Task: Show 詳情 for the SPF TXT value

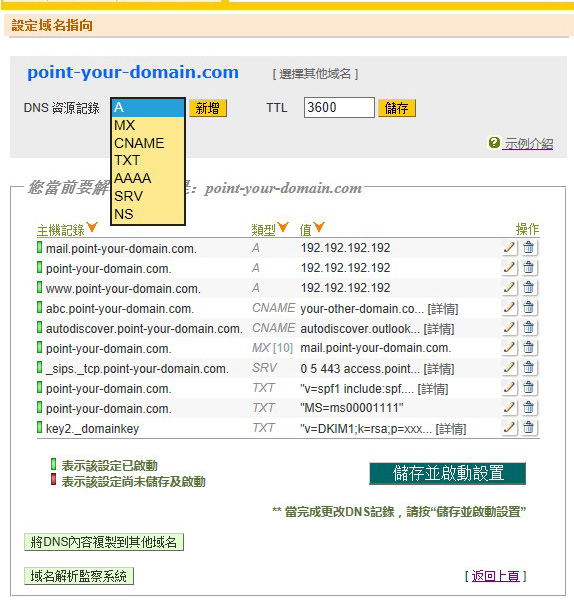Action: [x=433, y=389]
